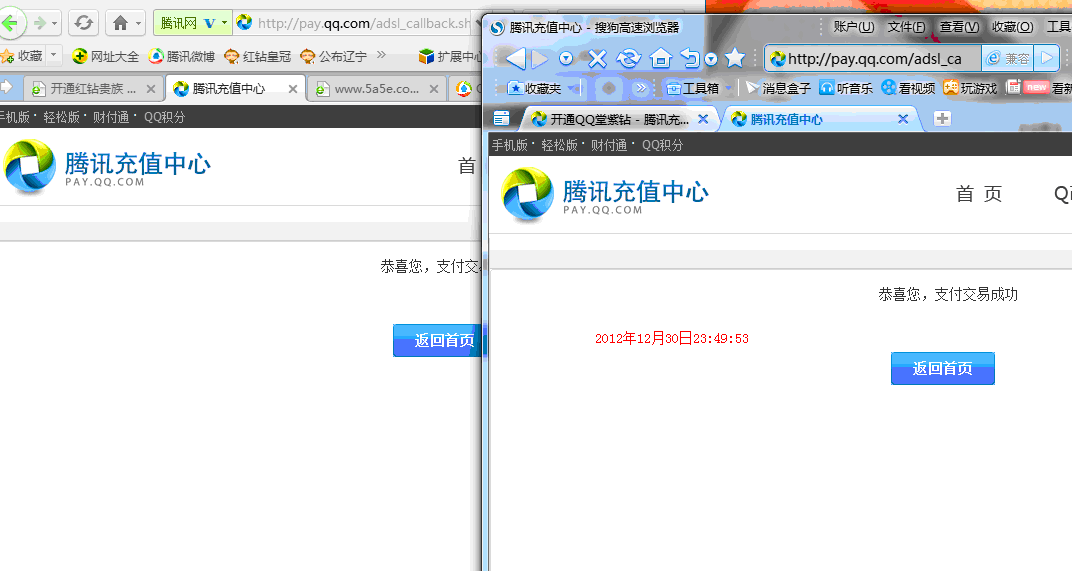Open 收藏(O) menu in Sogou browser

(x=1012, y=27)
